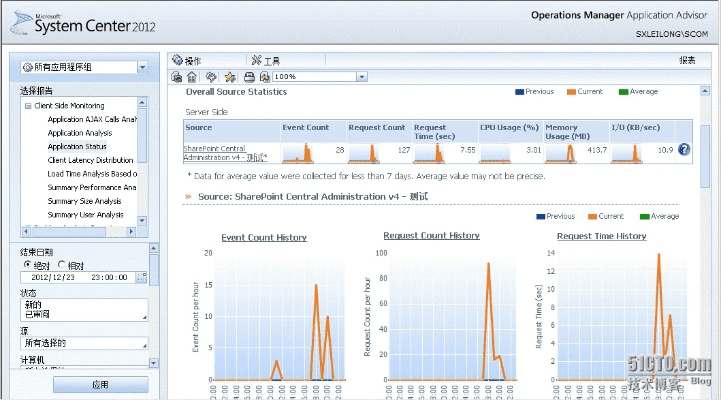Open the 100% zoom level dropdown
The image size is (721, 400).
(361, 76)
